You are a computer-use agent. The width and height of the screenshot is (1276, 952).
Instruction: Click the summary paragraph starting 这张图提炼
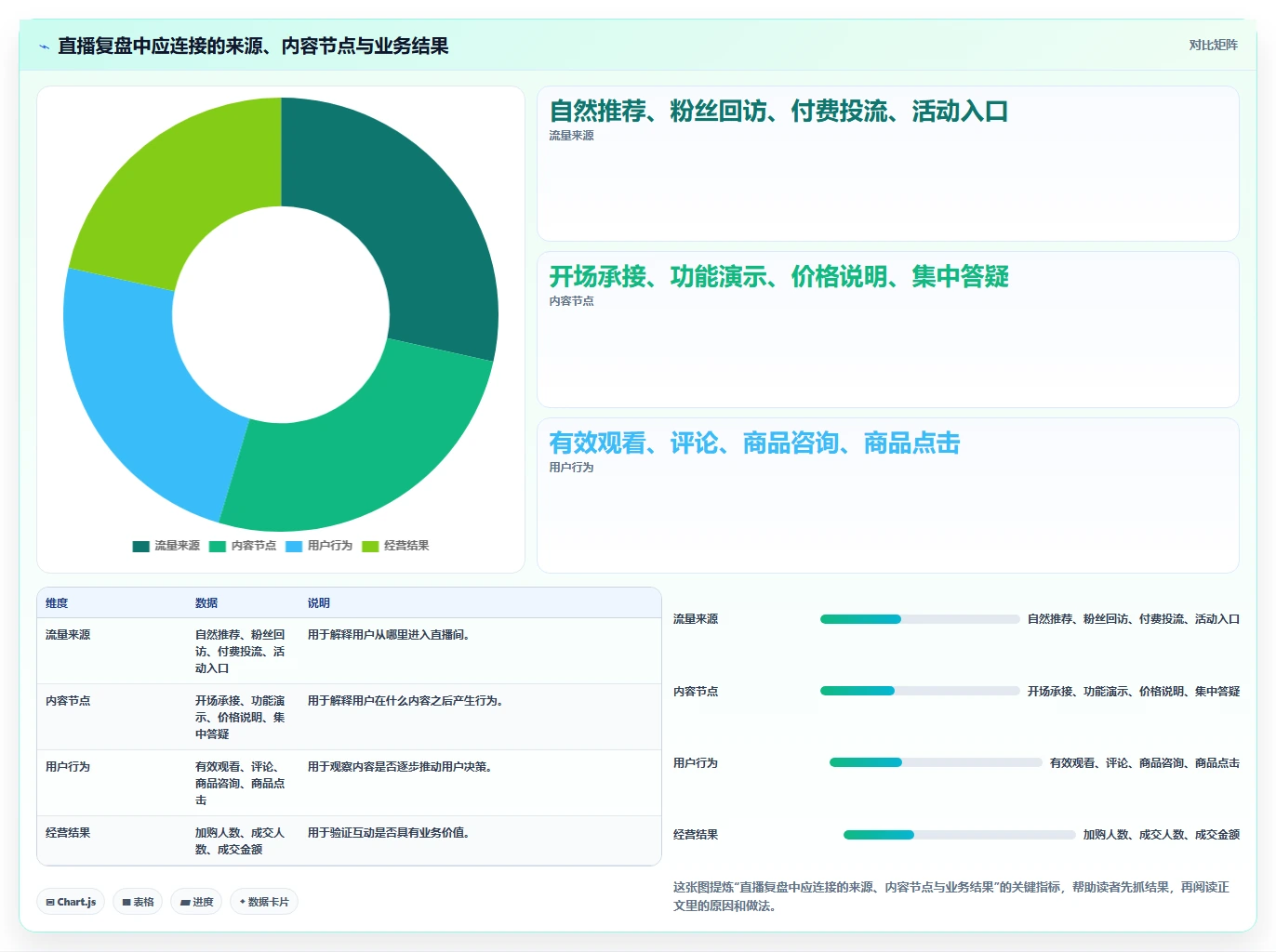tap(951, 896)
